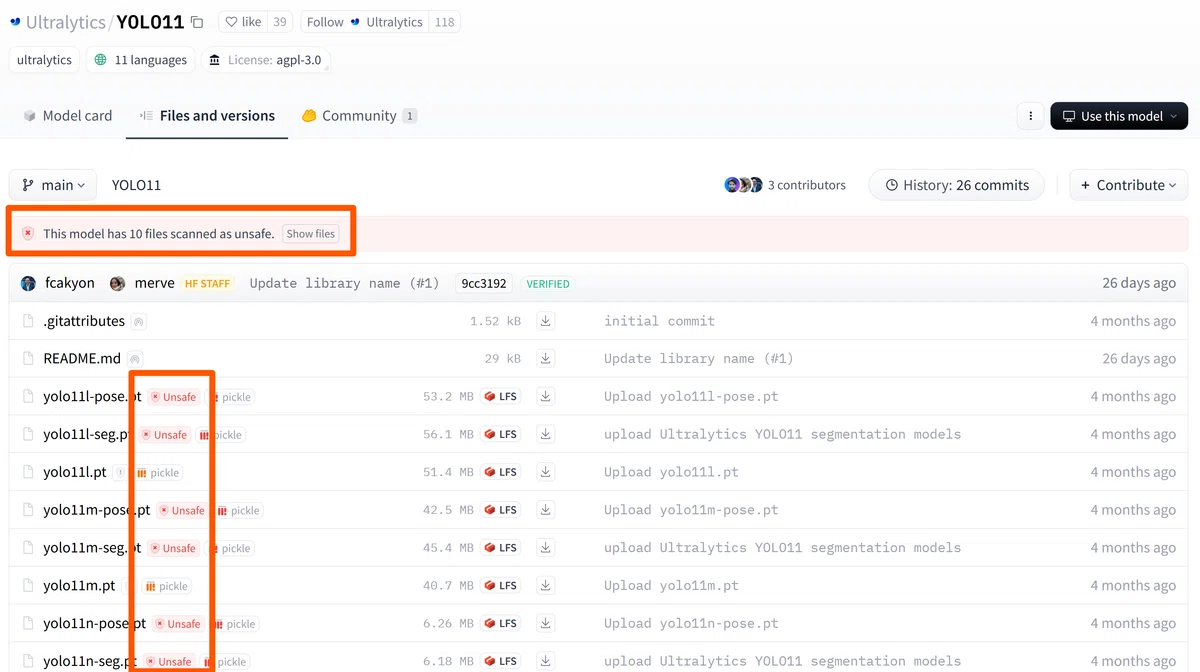Click the YOLO11 model title

pyautogui.click(x=150, y=22)
